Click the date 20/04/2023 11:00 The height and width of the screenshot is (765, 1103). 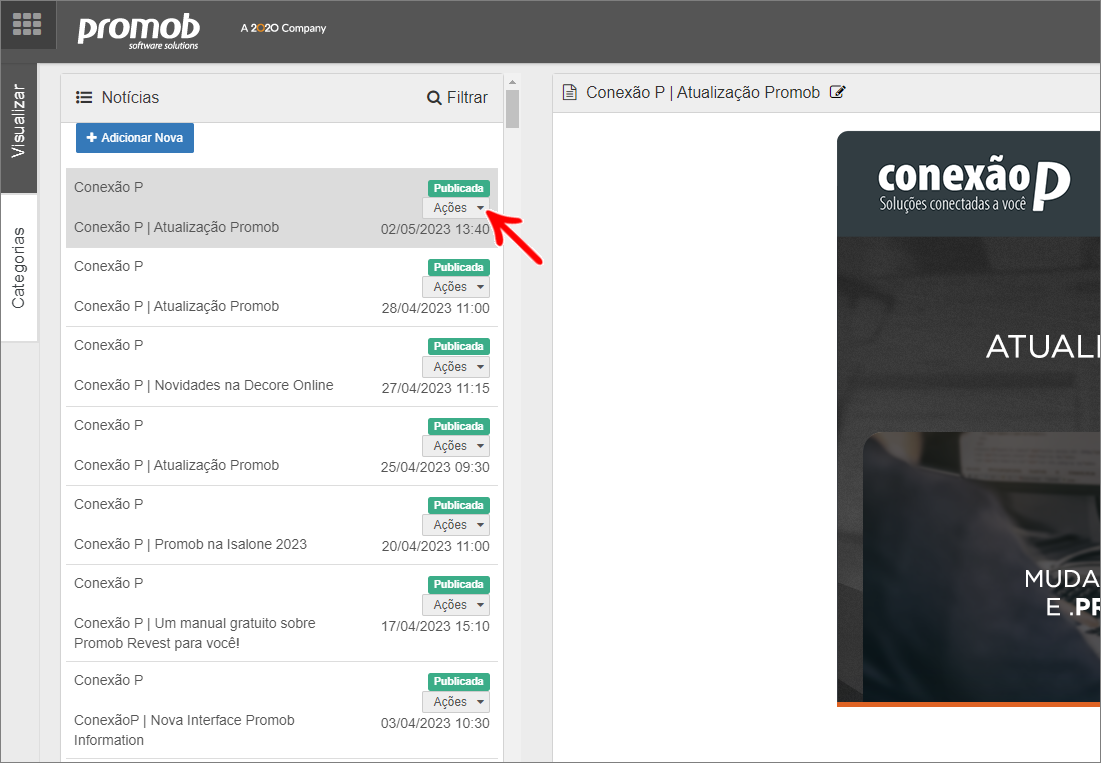(x=435, y=546)
